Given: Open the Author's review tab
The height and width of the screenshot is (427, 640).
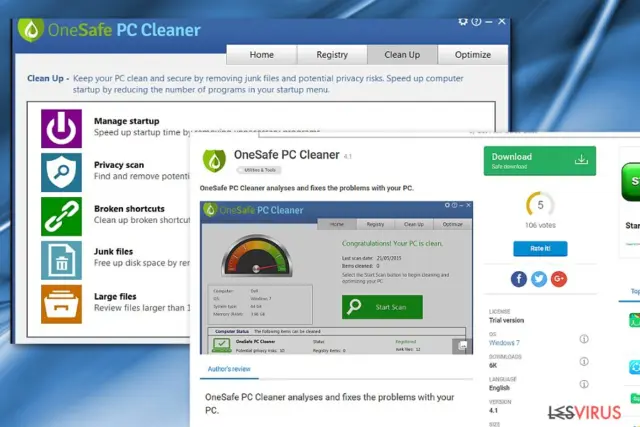Looking at the screenshot, I should point(229,369).
